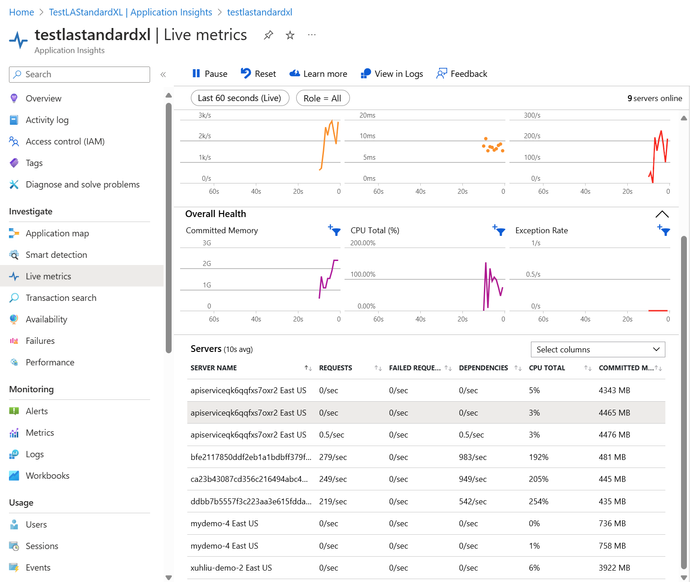Sort by Server Name column
Viewport: 690px width, 582px height.
tap(308, 368)
